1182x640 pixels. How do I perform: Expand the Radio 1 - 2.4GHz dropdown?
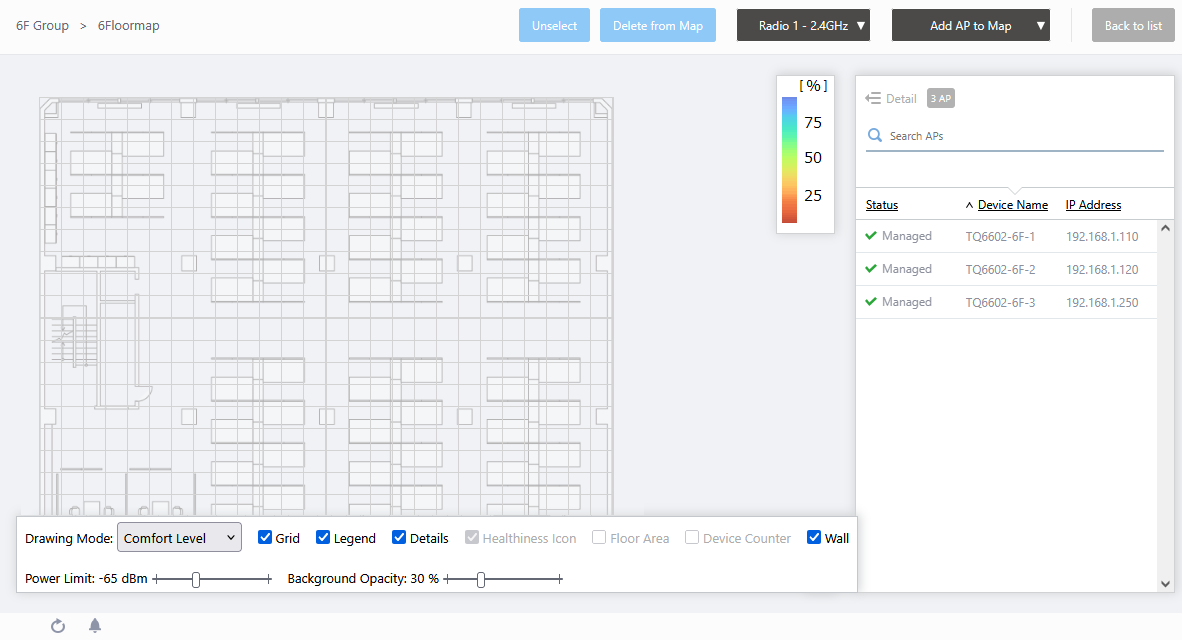803,26
